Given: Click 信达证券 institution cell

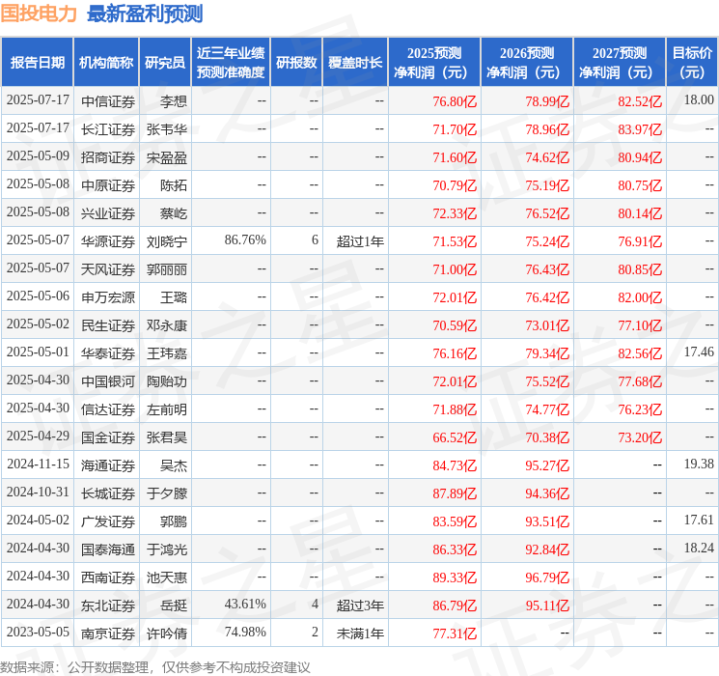Looking at the screenshot, I should [x=108, y=409].
